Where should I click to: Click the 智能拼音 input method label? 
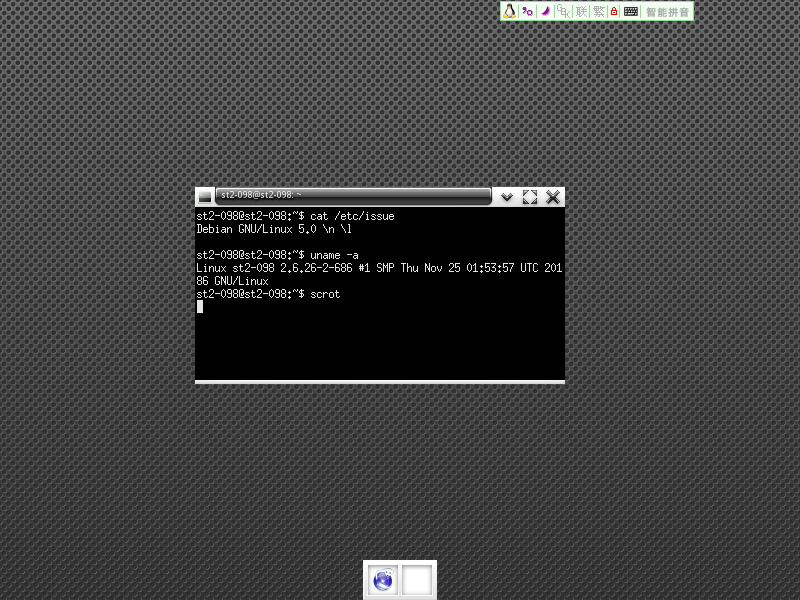667,12
